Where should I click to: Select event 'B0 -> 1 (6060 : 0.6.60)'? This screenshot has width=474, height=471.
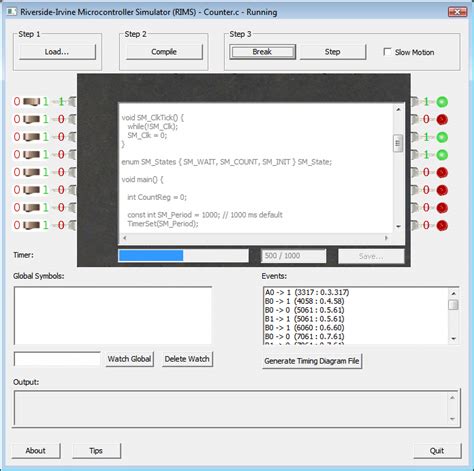tap(304, 328)
